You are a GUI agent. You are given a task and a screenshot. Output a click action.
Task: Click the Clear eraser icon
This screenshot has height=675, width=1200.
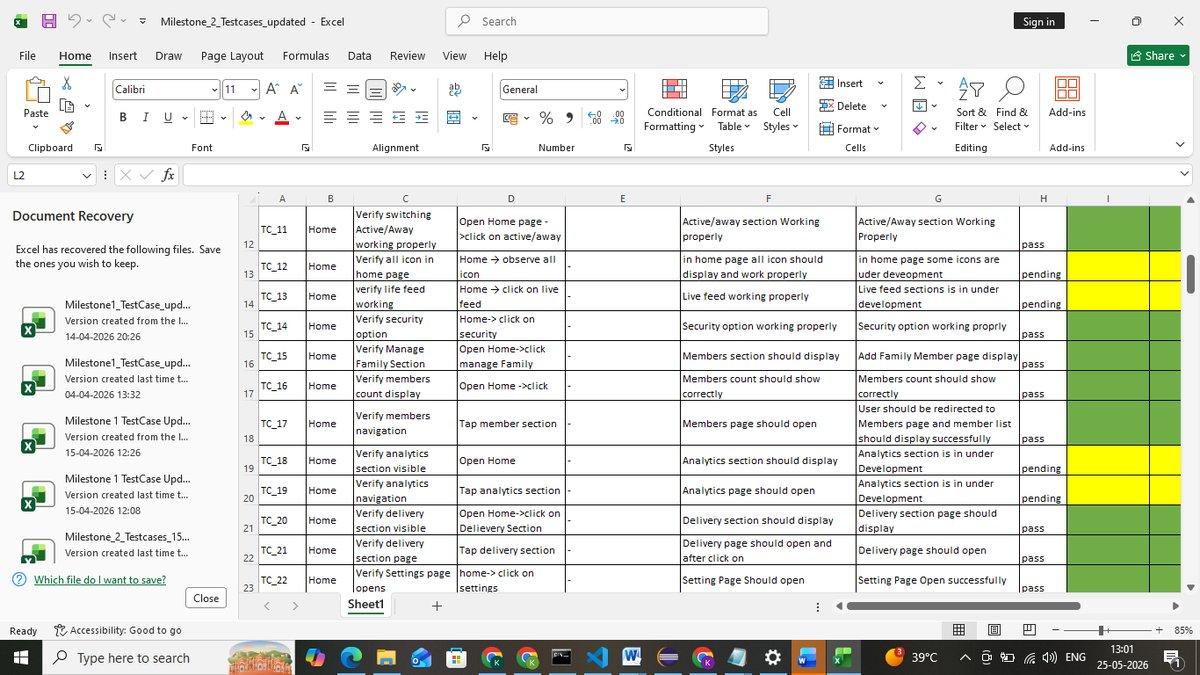coord(919,128)
